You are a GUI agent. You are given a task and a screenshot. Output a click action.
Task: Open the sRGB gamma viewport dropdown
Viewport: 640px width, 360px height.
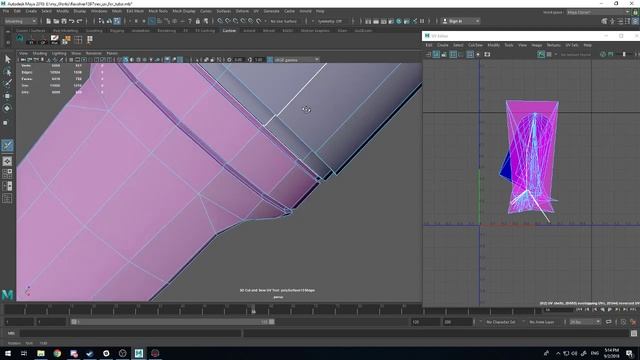click(x=296, y=60)
